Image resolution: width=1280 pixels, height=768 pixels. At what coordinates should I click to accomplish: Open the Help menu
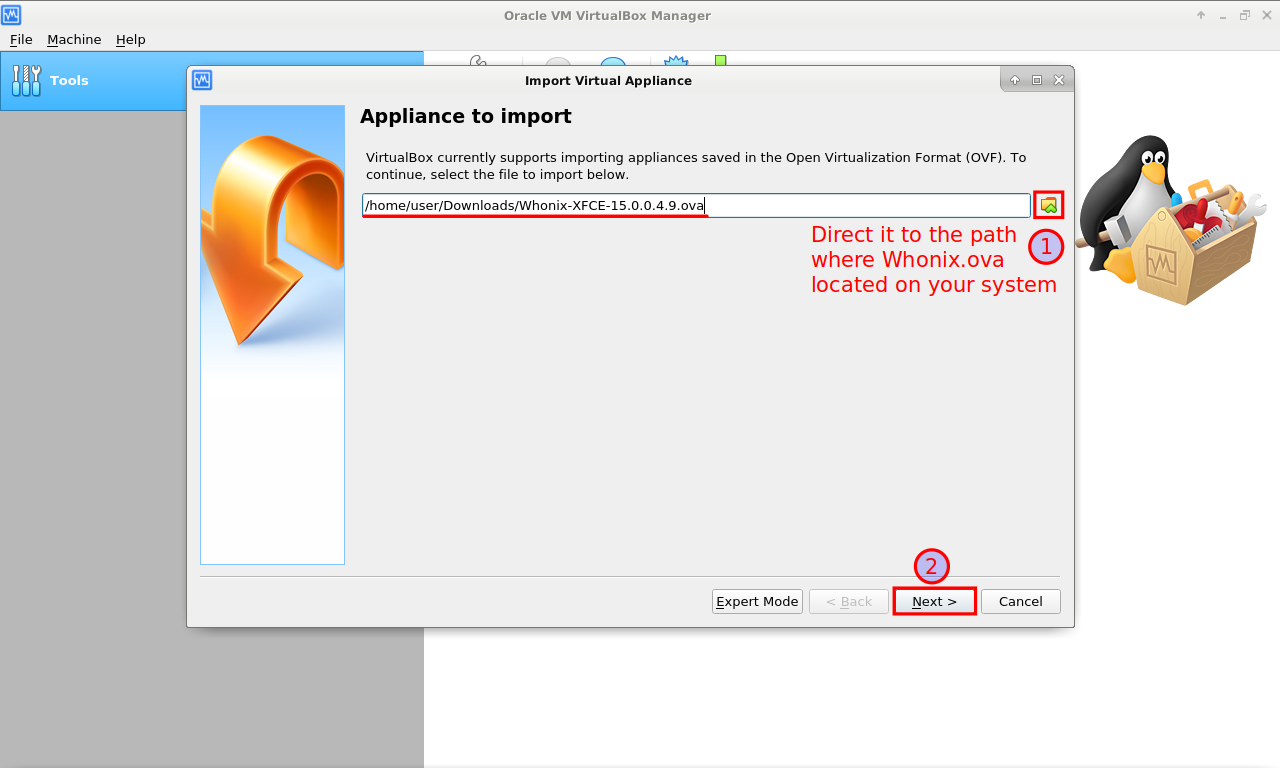(130, 39)
